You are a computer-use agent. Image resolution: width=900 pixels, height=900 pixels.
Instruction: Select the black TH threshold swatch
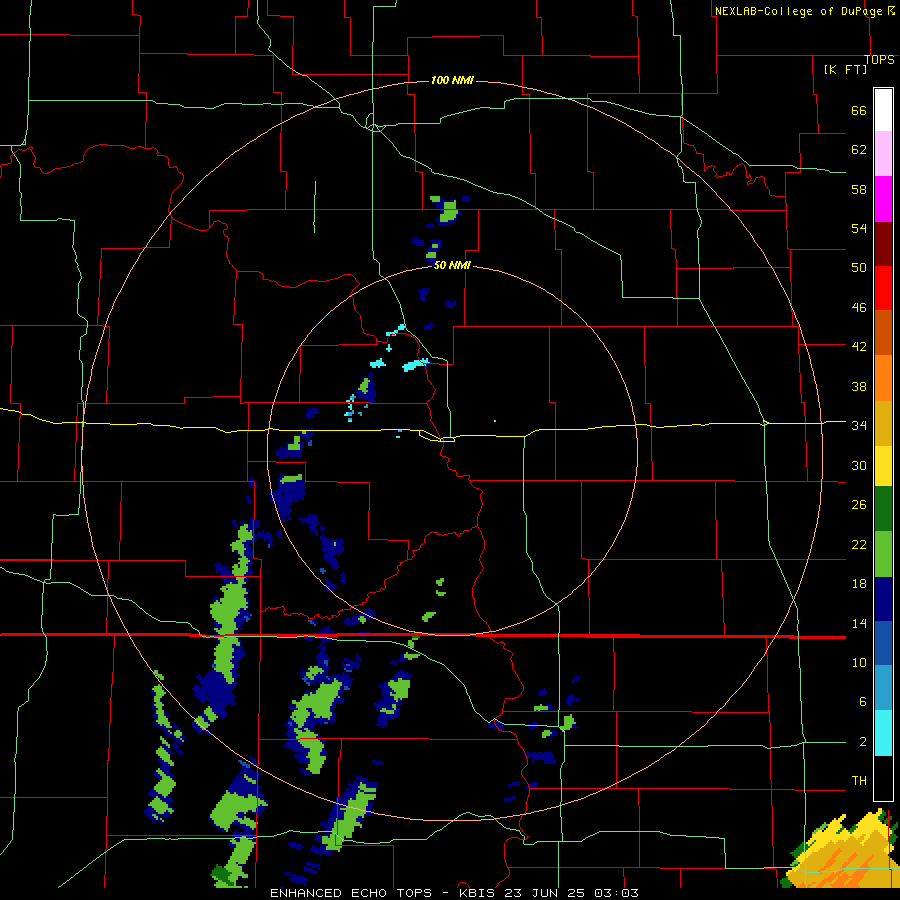coord(883,778)
